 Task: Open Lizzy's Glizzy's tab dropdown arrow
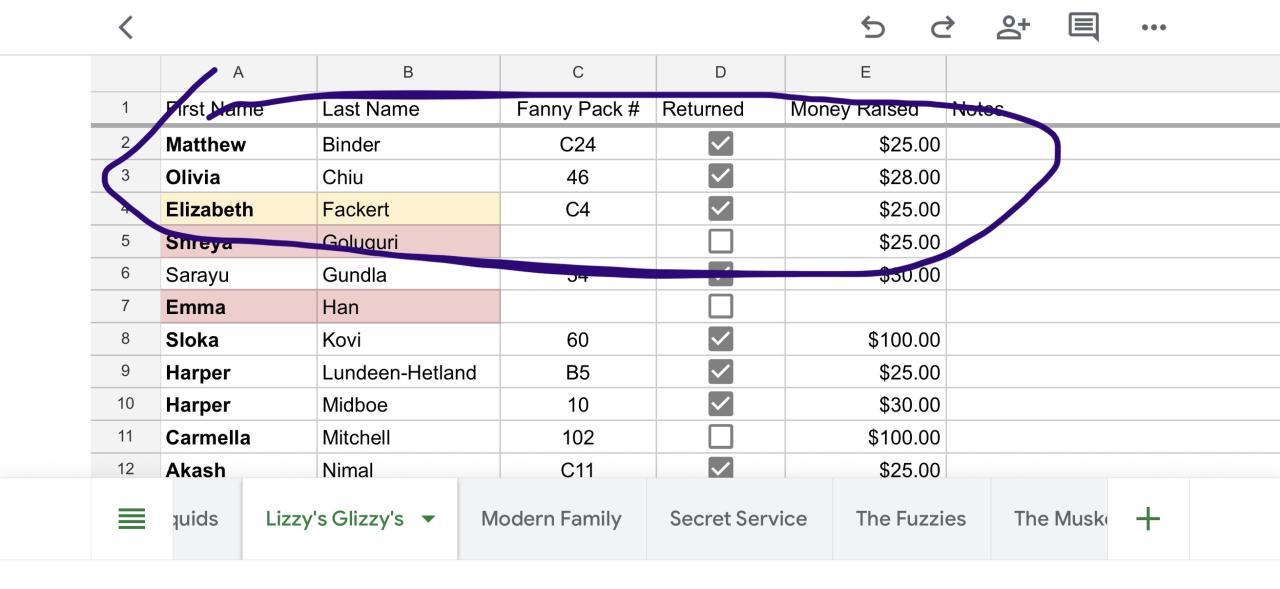pos(429,518)
